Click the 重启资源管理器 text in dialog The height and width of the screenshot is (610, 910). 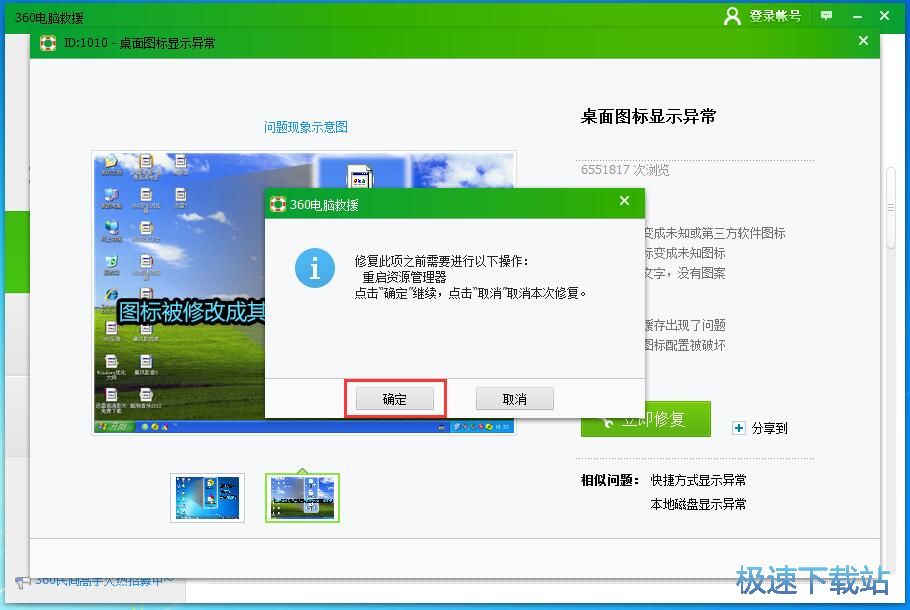(x=404, y=277)
